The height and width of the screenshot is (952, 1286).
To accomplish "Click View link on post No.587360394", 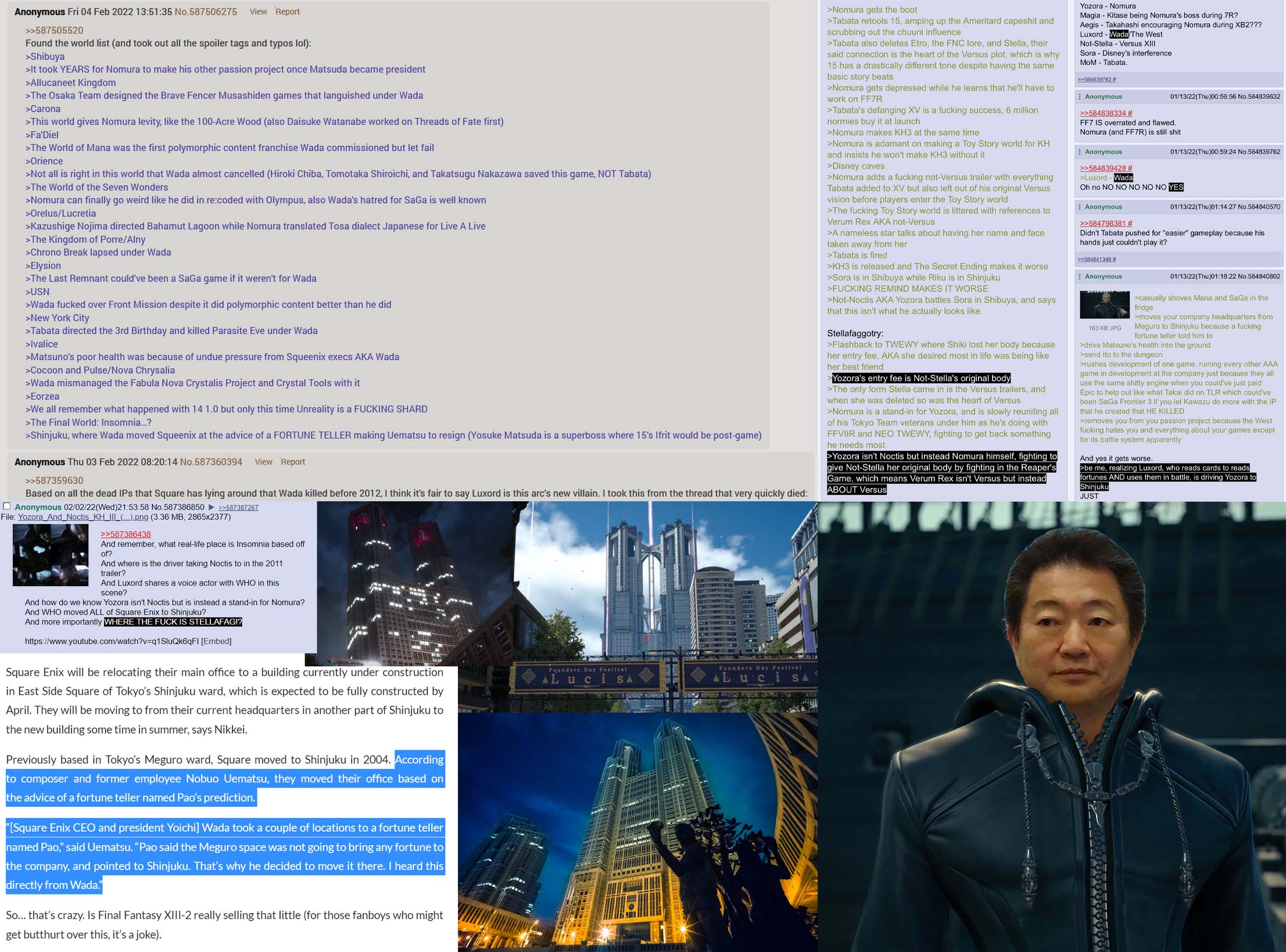I will (x=263, y=462).
